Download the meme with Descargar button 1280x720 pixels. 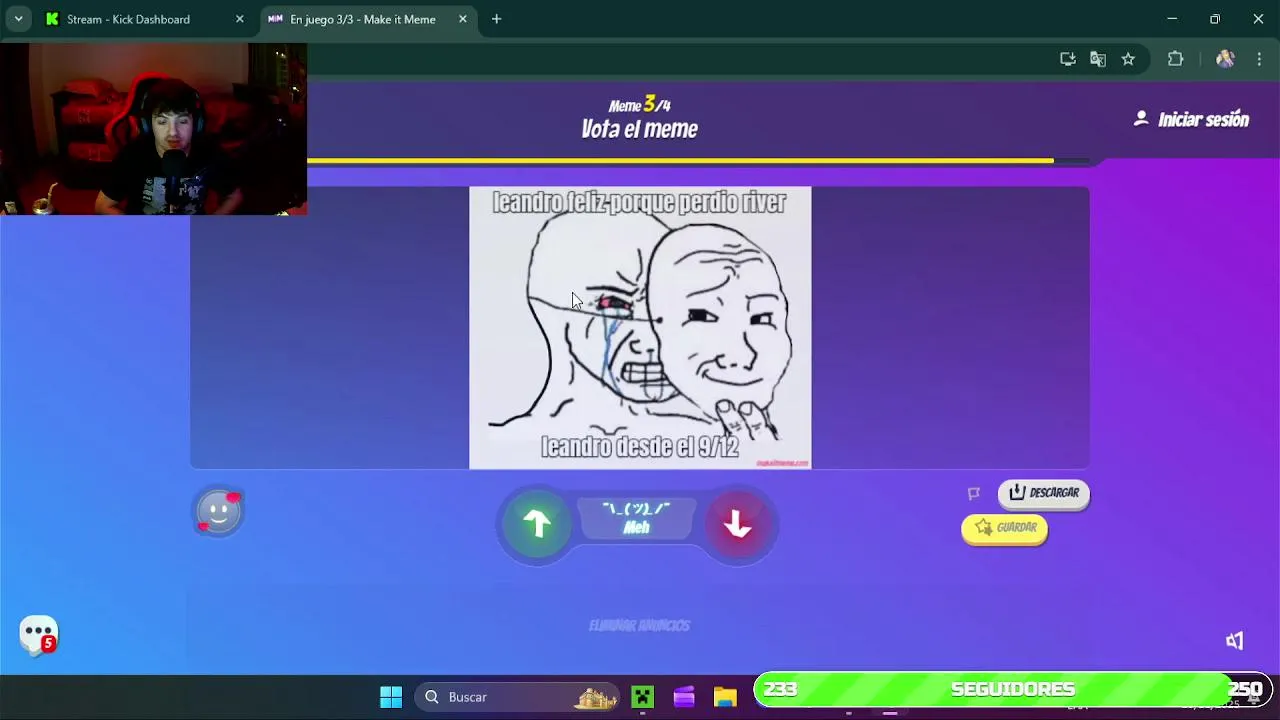[1043, 493]
